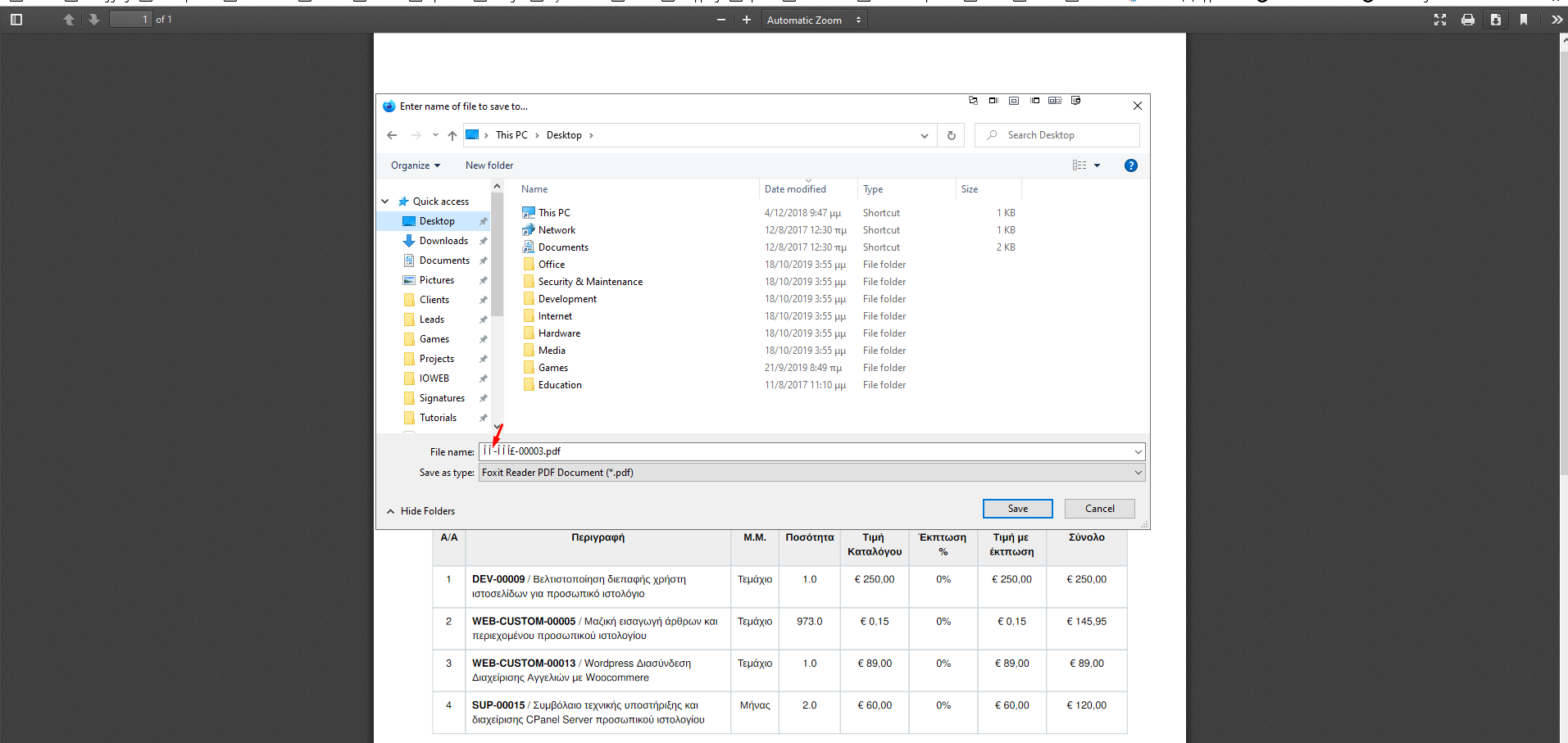Select Pictures in navigation pane
This screenshot has height=743, width=1568.
coord(436,280)
